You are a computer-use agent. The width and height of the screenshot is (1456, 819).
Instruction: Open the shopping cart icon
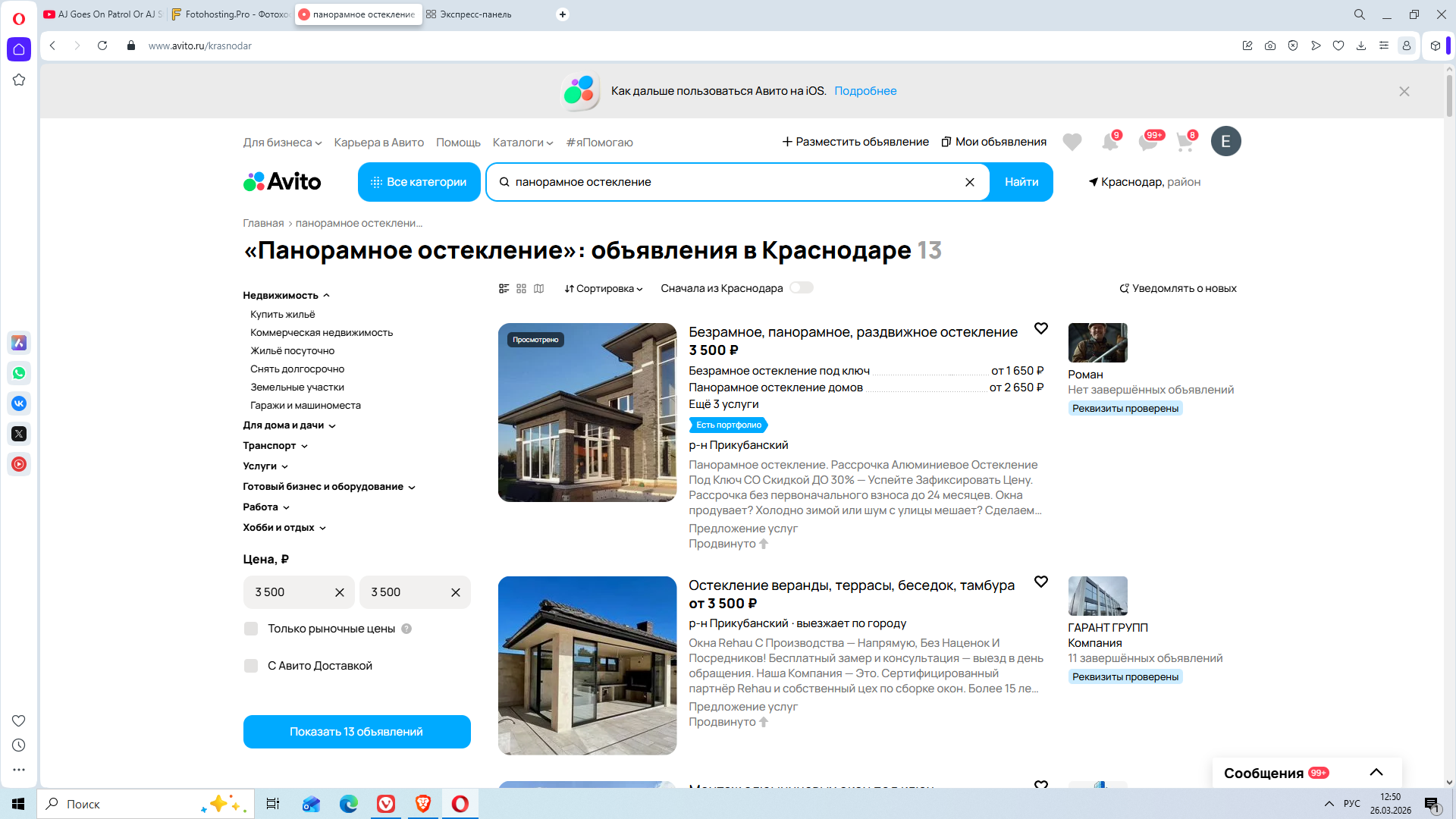pyautogui.click(x=1185, y=142)
